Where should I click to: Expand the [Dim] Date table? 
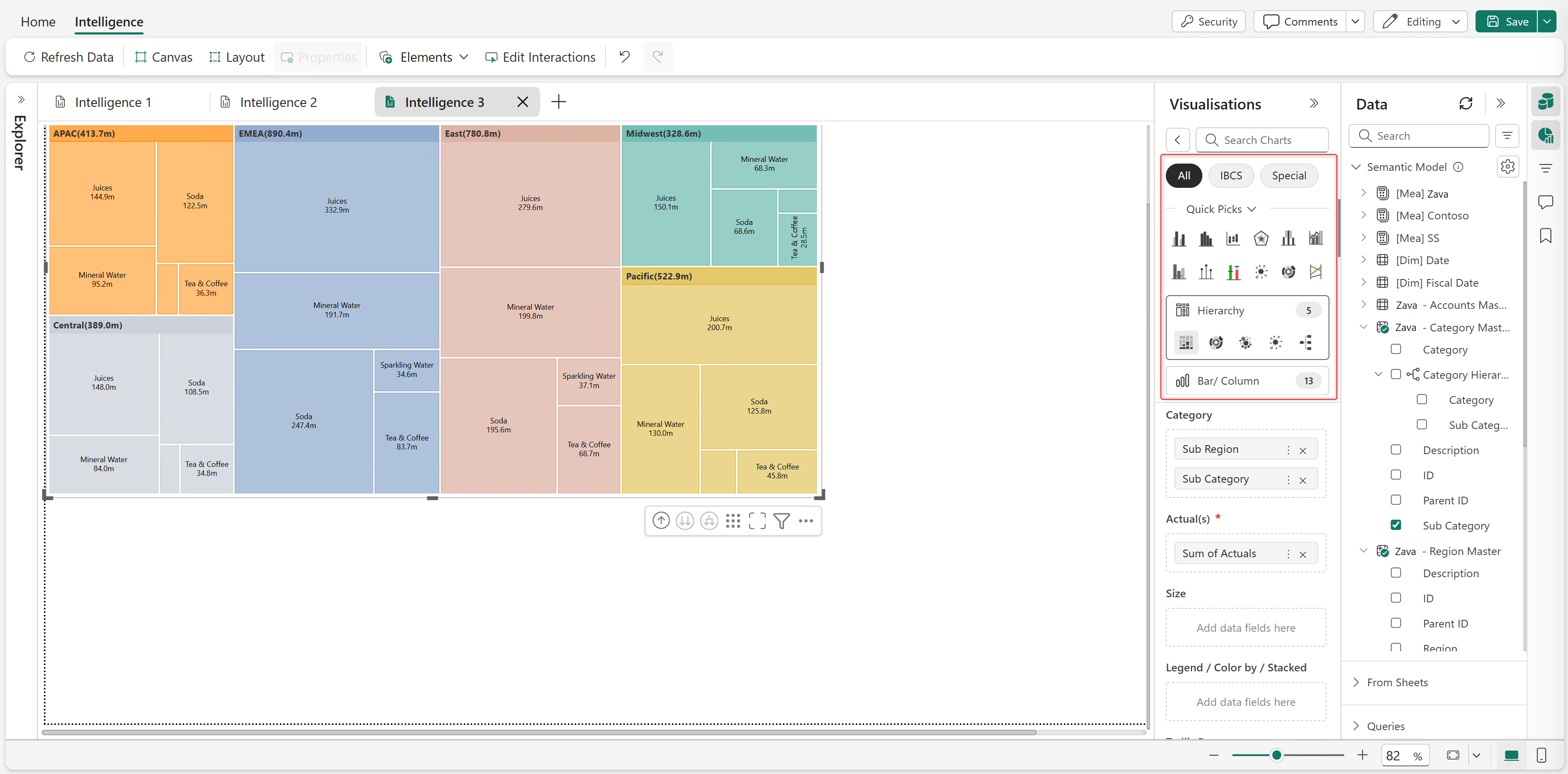tap(1363, 260)
